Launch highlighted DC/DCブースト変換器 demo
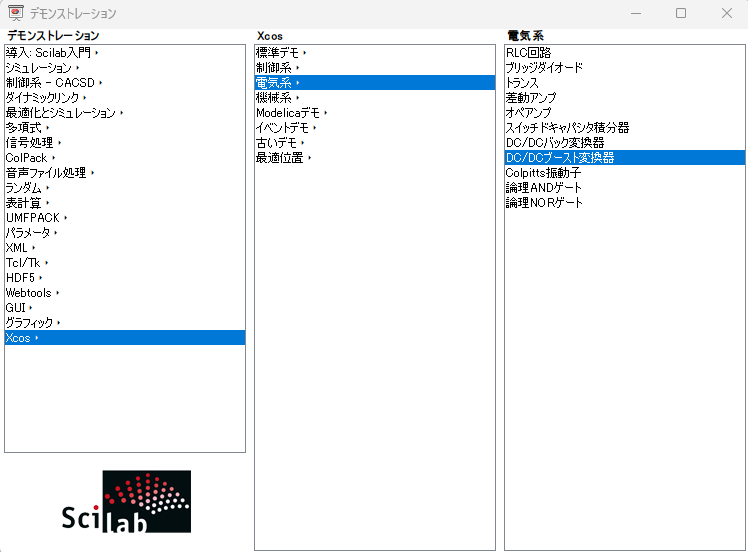748x552 pixels. click(625, 157)
